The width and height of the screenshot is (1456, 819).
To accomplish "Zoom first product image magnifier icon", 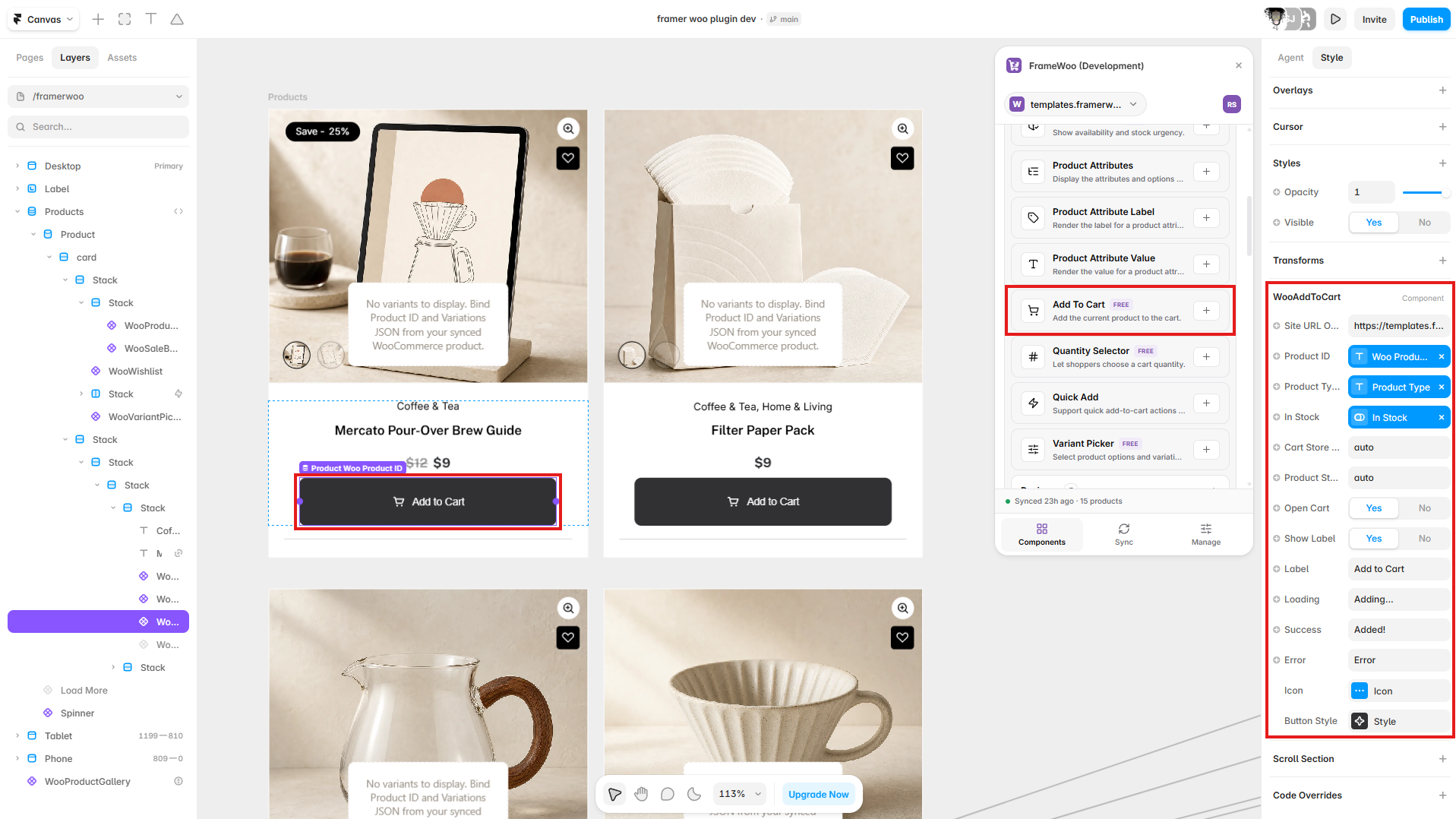I will coord(568,128).
